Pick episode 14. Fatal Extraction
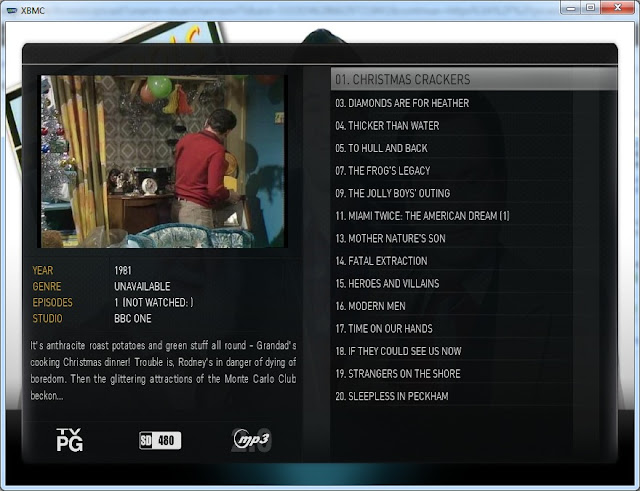 point(473,261)
